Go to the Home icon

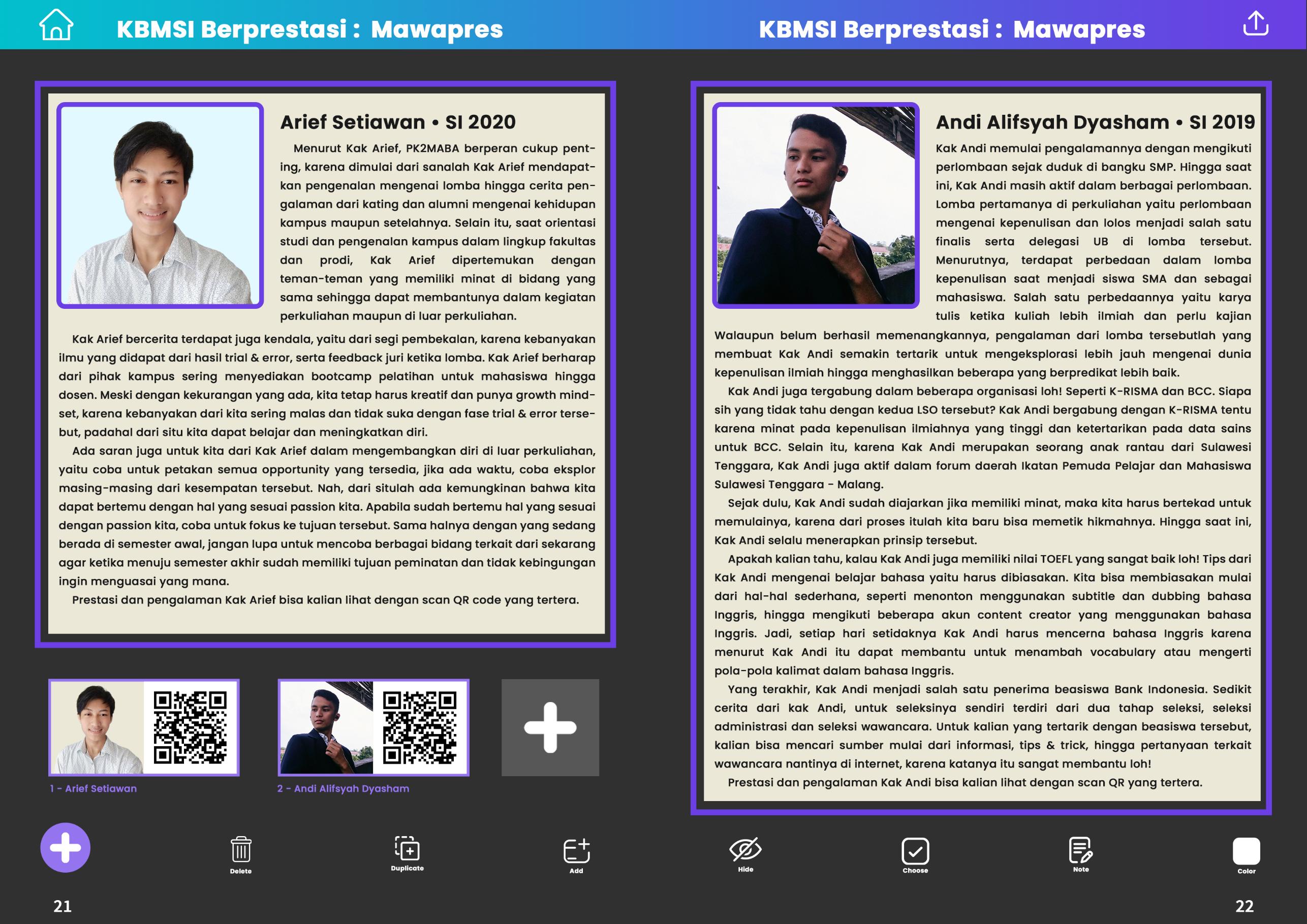tap(56, 25)
